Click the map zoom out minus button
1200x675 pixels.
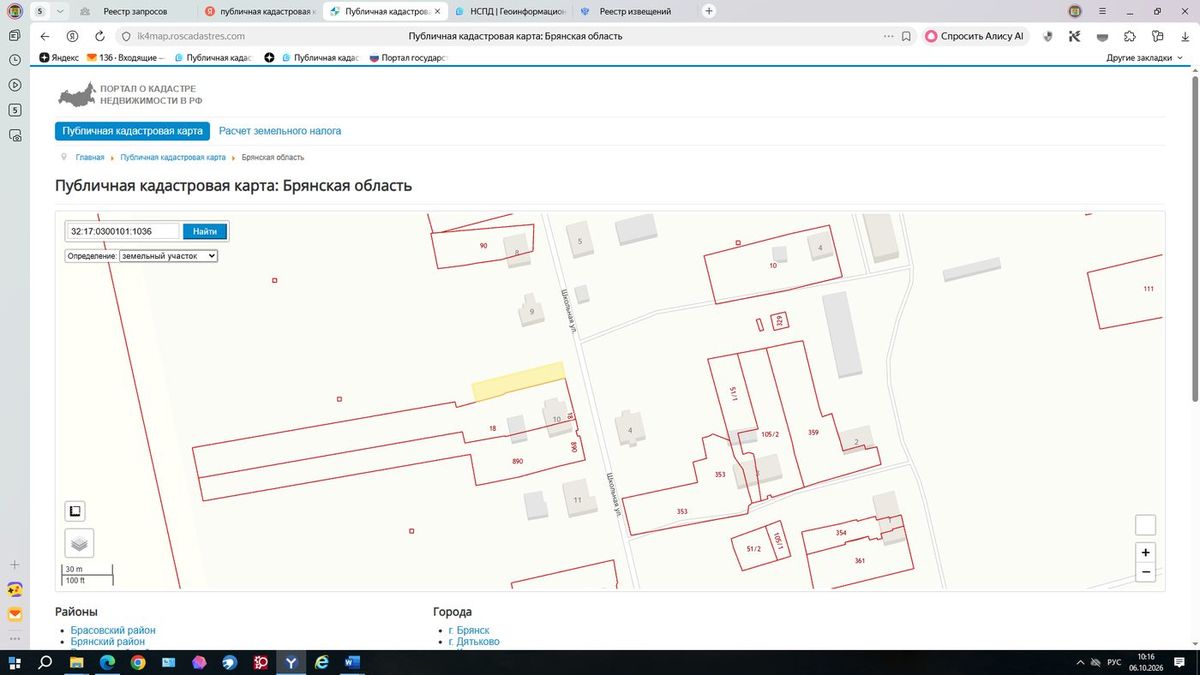click(x=1146, y=572)
